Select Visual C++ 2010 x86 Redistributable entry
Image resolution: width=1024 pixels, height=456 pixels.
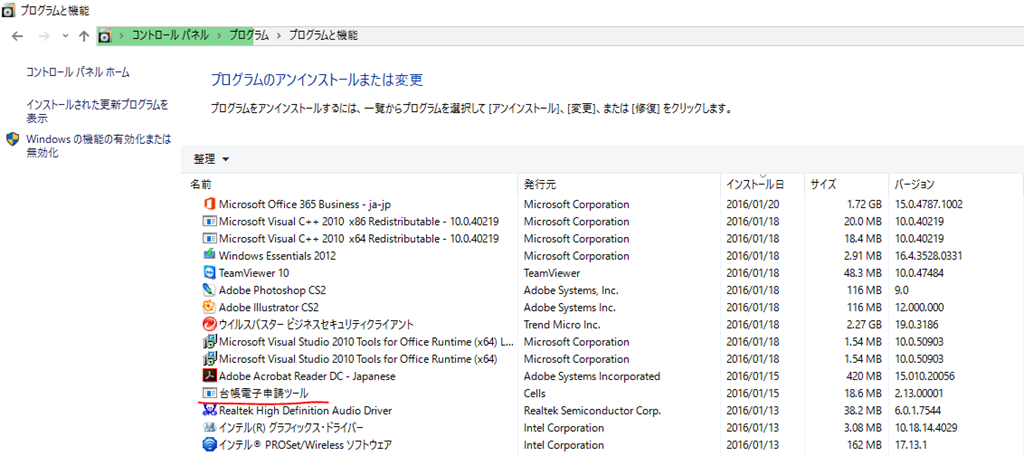[359, 221]
